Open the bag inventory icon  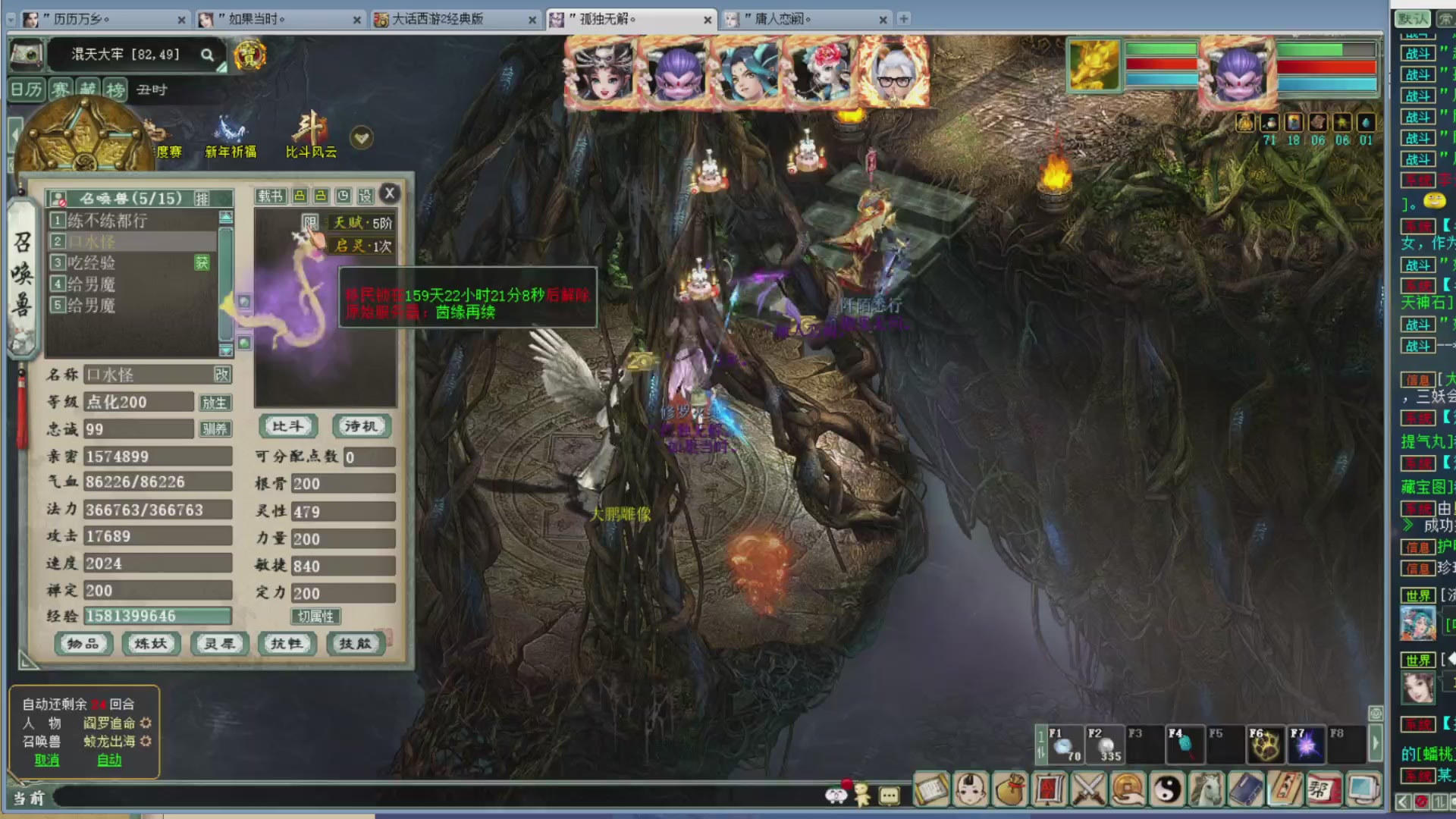pos(1010,789)
